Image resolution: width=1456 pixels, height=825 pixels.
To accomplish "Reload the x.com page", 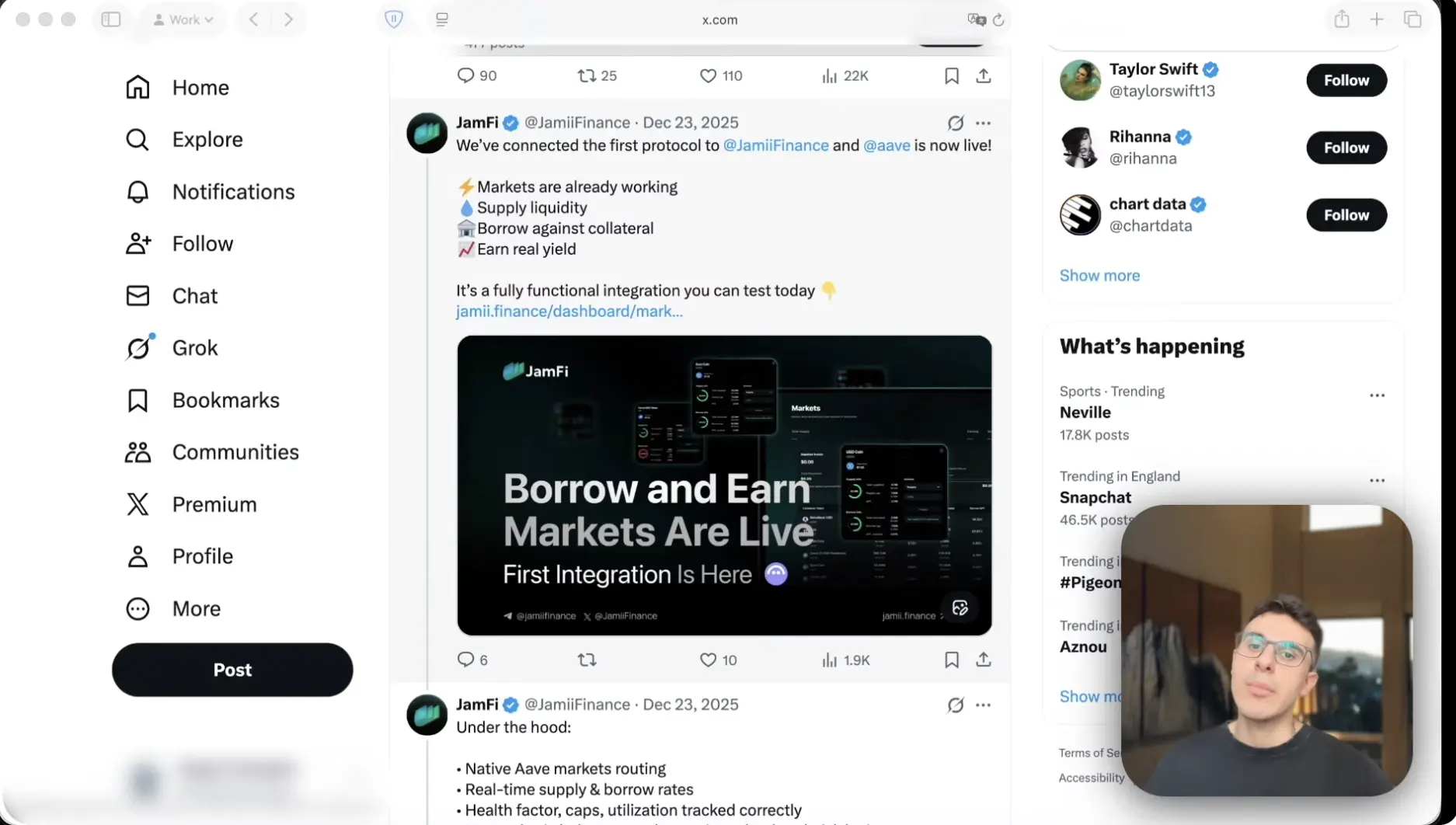I will [x=998, y=19].
